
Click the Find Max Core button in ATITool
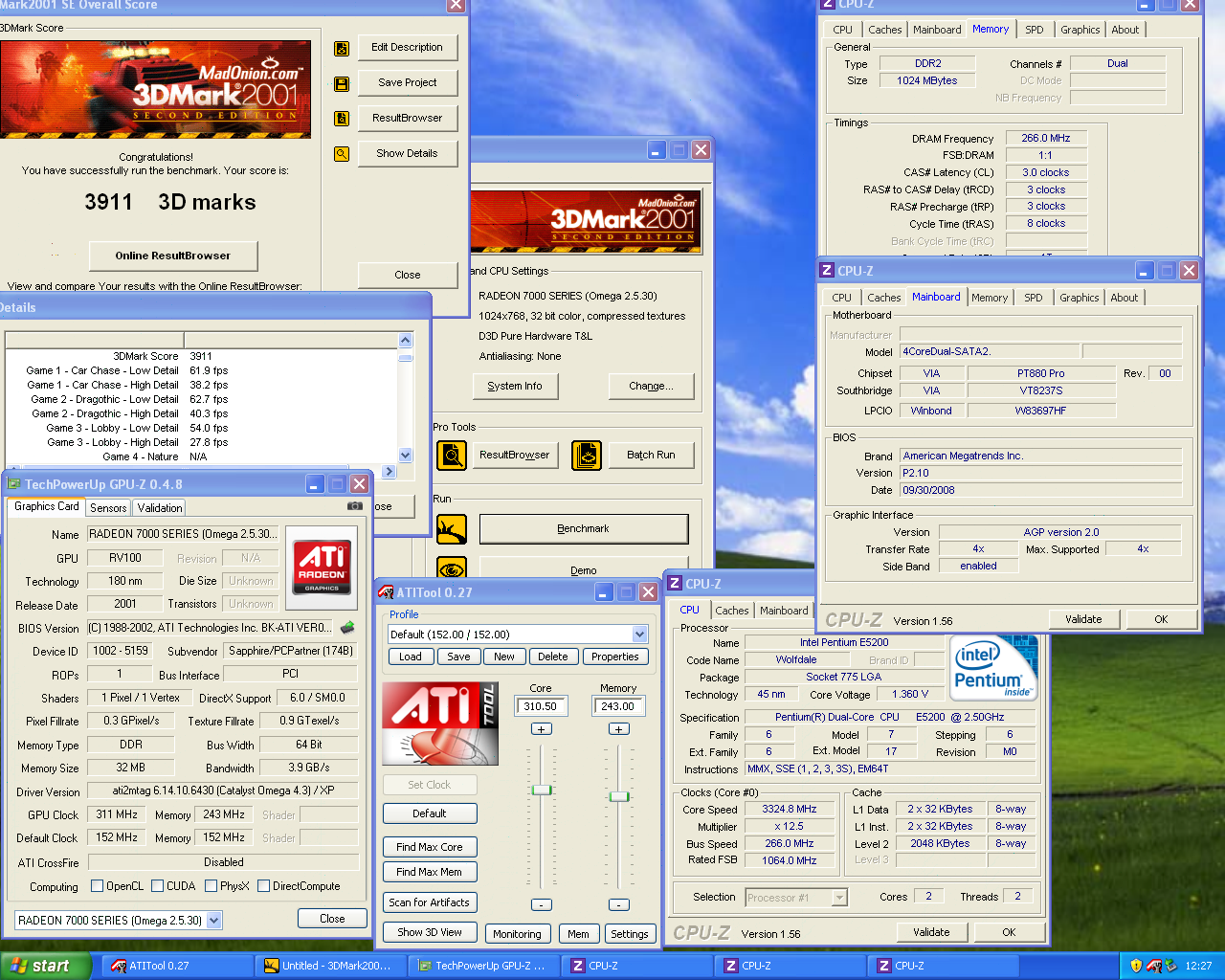[430, 847]
